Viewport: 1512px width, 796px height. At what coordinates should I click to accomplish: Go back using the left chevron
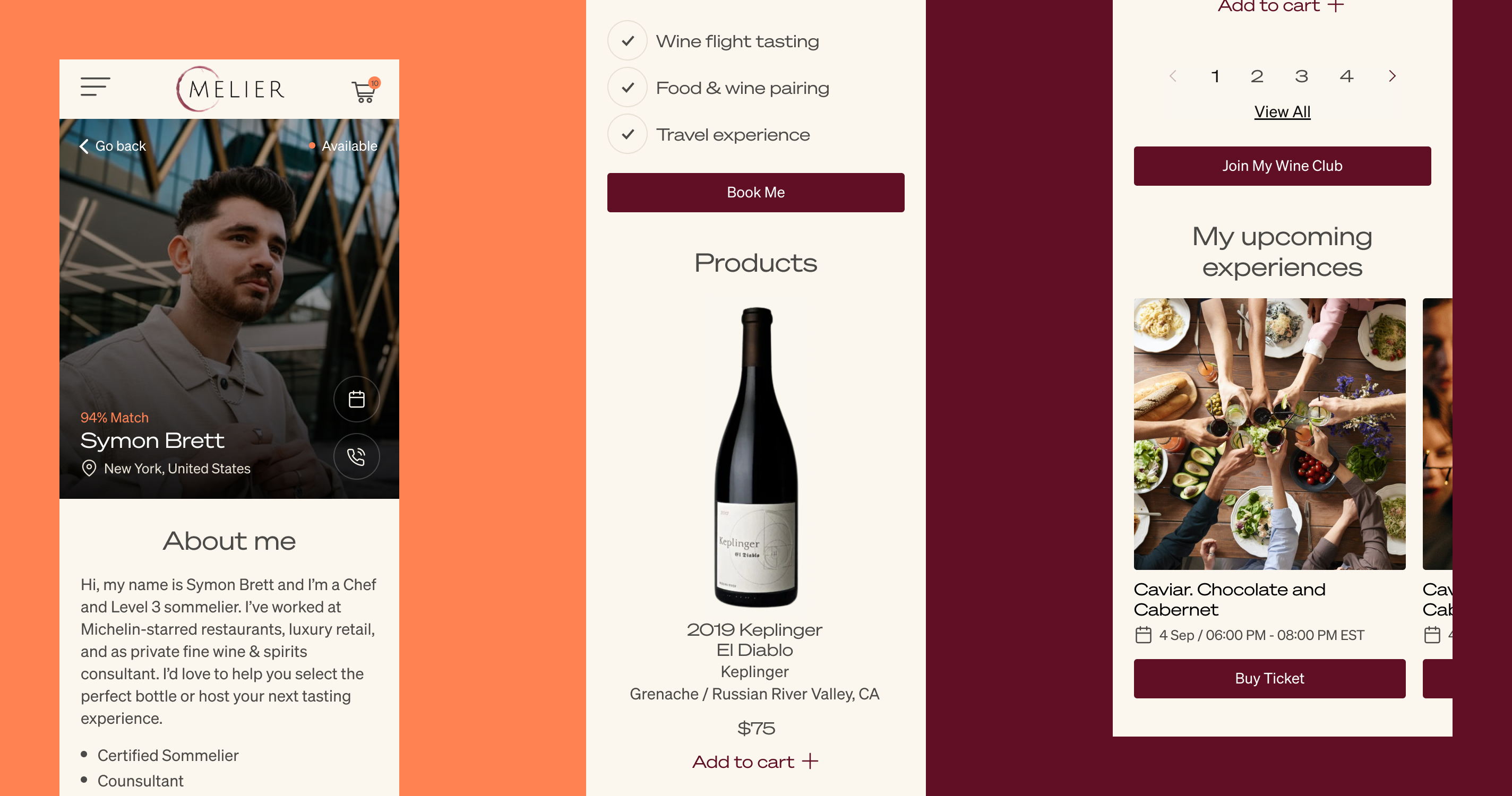point(84,146)
